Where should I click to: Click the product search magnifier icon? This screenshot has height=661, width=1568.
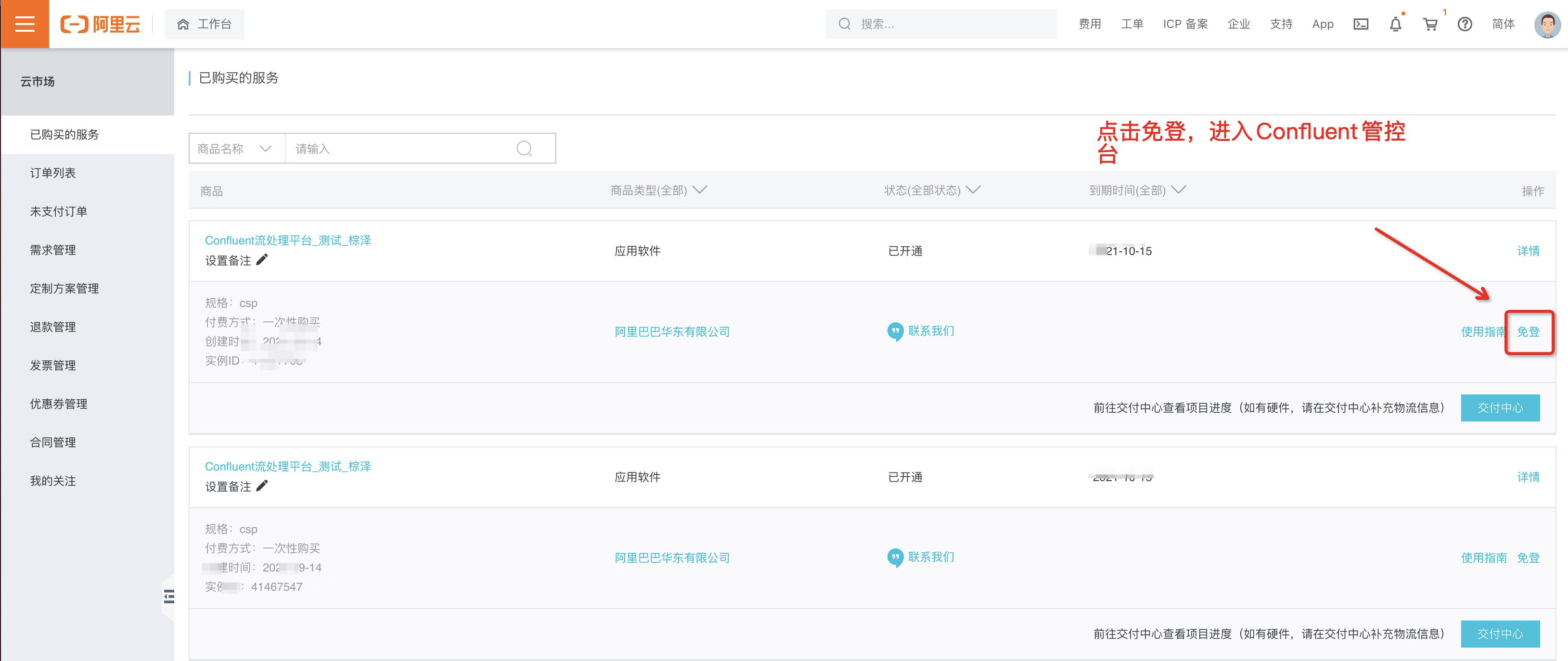point(524,149)
